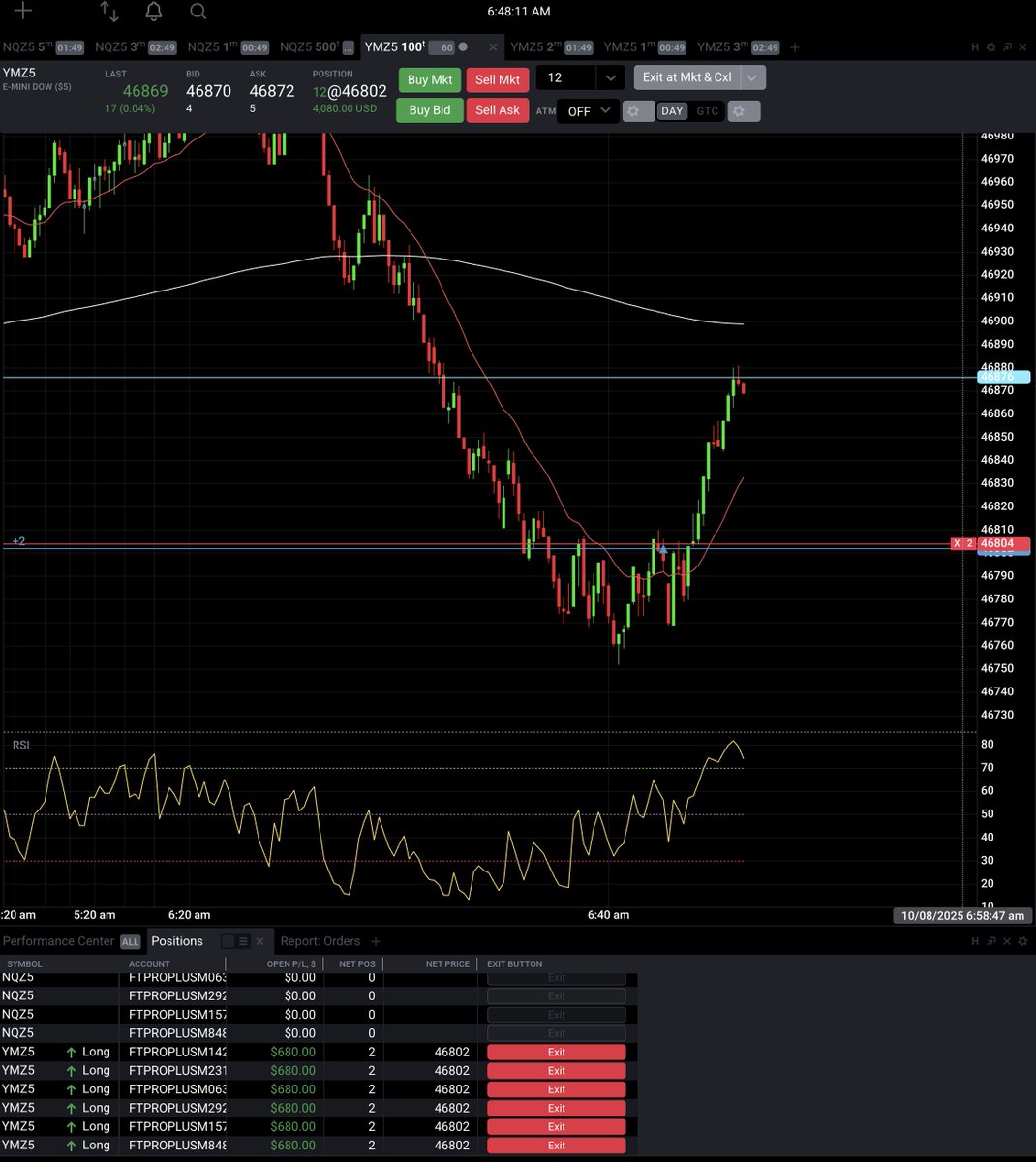1036x1162 pixels.
Task: Click the transfer arrows icon in top bar
Action: (108, 12)
